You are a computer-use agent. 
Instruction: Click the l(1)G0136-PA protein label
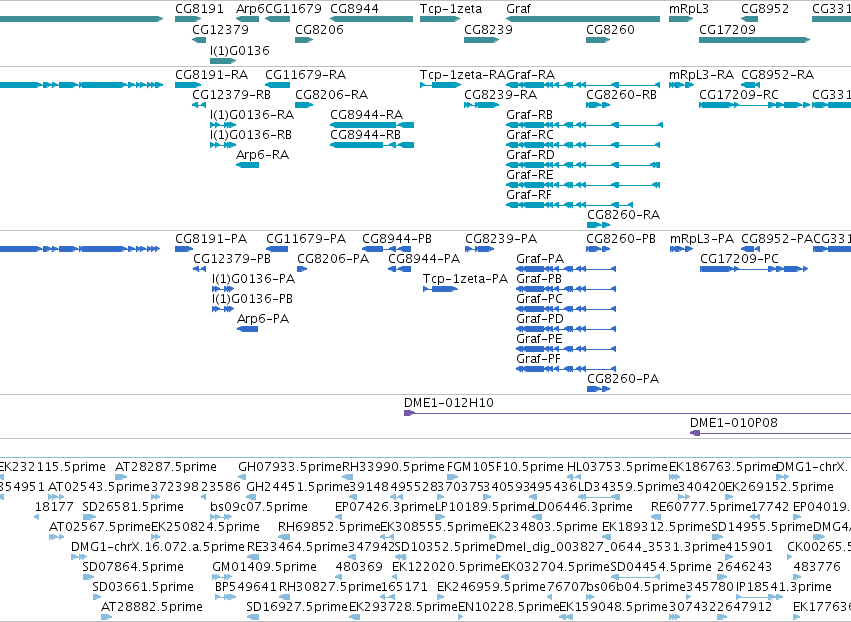pyautogui.click(x=253, y=278)
